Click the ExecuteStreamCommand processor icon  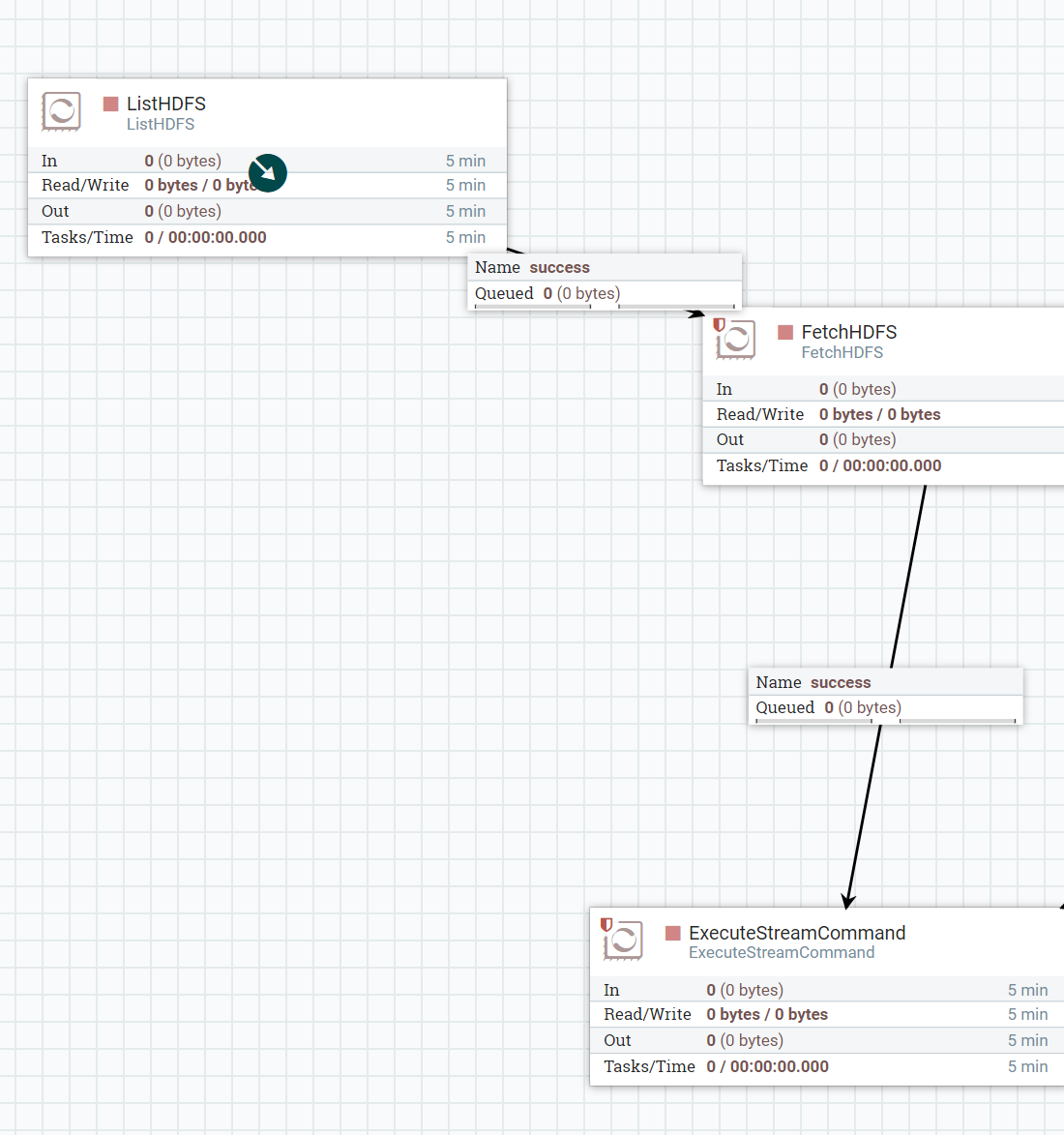(x=623, y=941)
